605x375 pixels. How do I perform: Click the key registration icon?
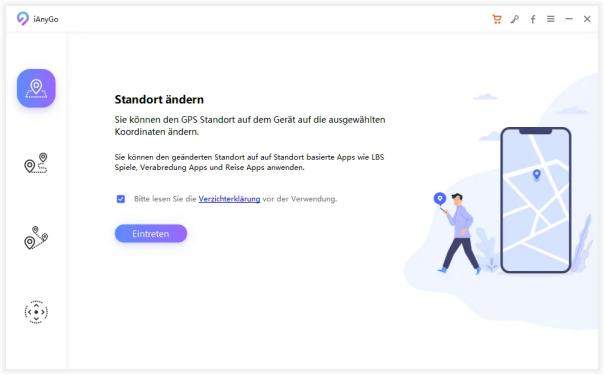pyautogui.click(x=515, y=19)
